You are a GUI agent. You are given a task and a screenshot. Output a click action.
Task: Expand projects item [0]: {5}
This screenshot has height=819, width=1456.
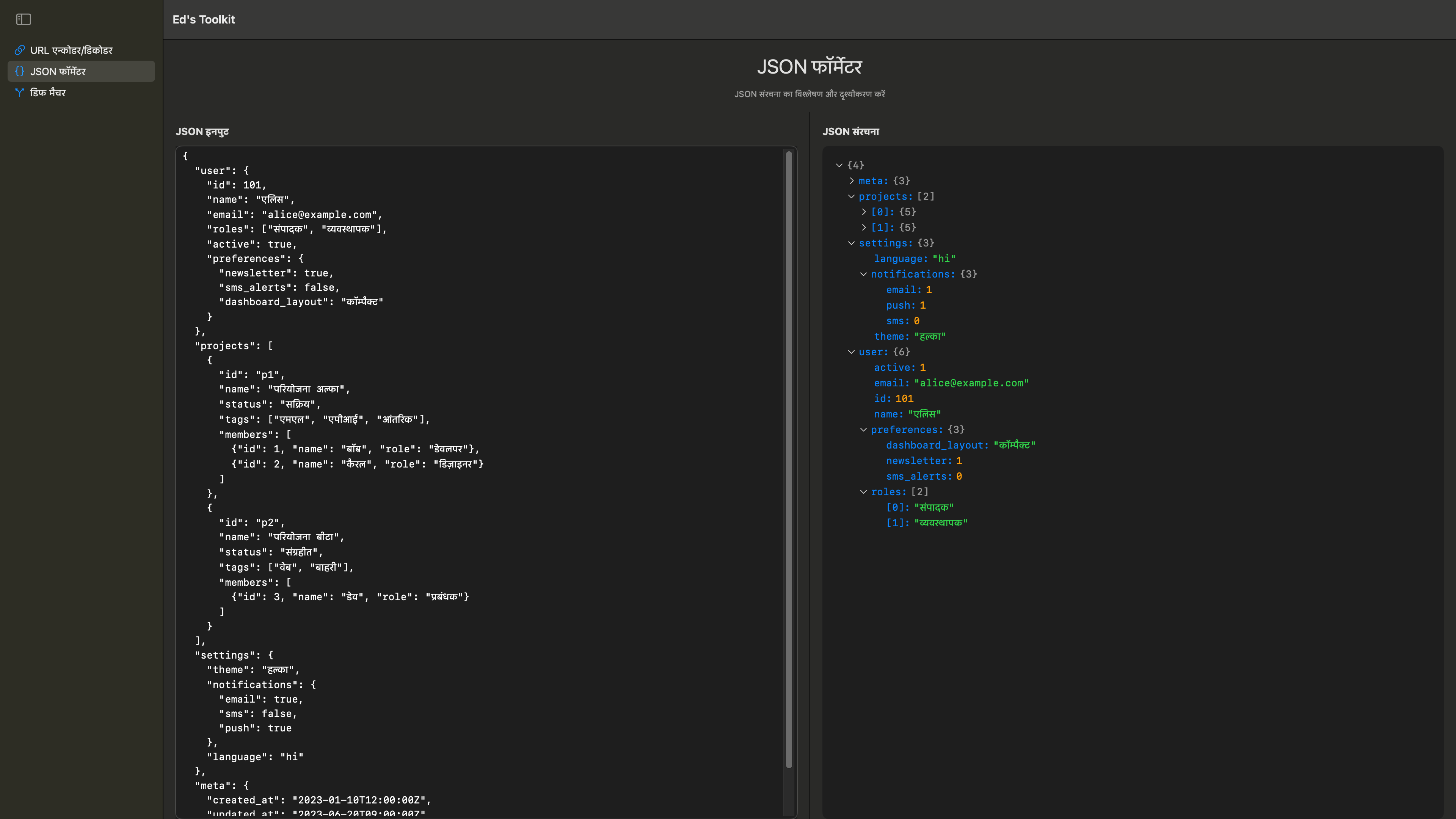point(864,212)
